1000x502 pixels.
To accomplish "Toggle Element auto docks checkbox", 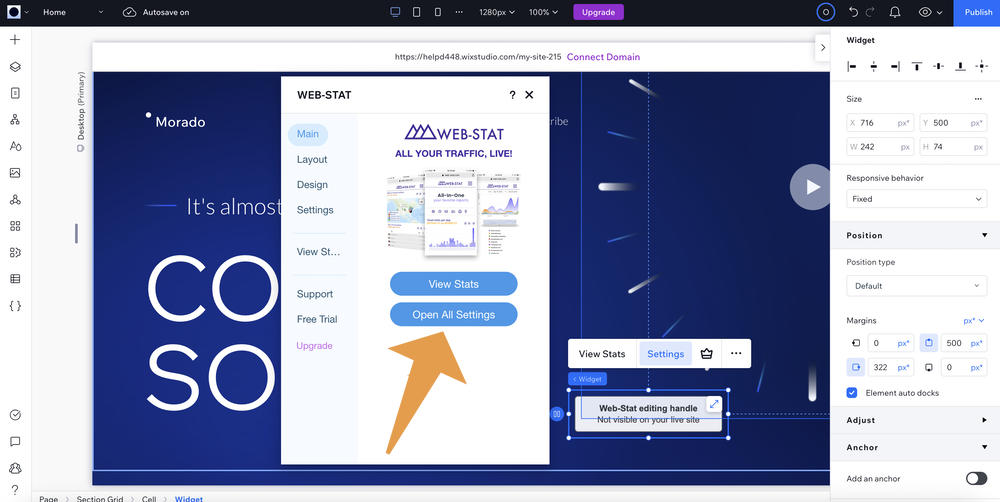I will (851, 393).
